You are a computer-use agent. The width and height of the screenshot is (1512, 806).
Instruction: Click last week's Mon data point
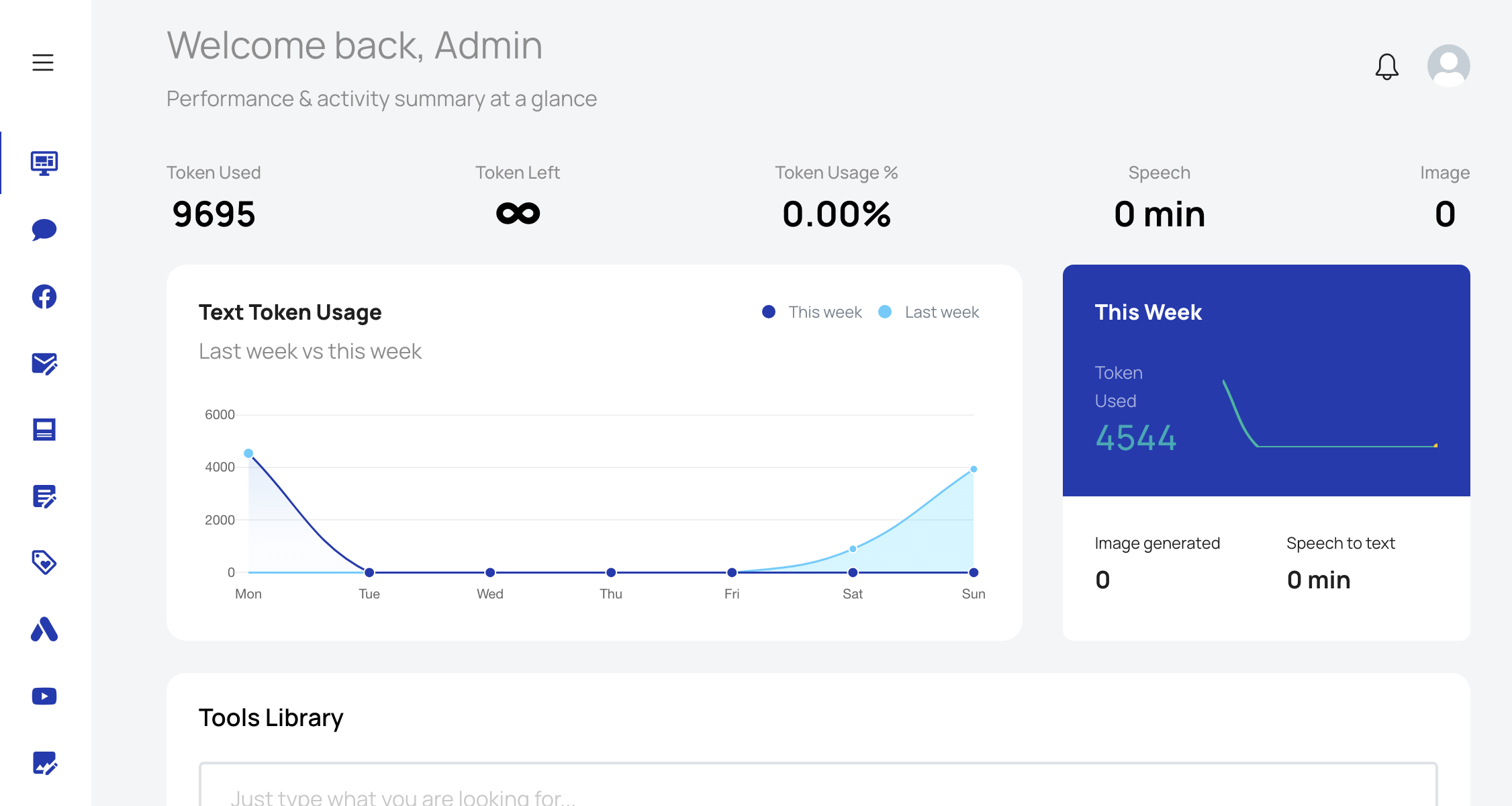[248, 453]
